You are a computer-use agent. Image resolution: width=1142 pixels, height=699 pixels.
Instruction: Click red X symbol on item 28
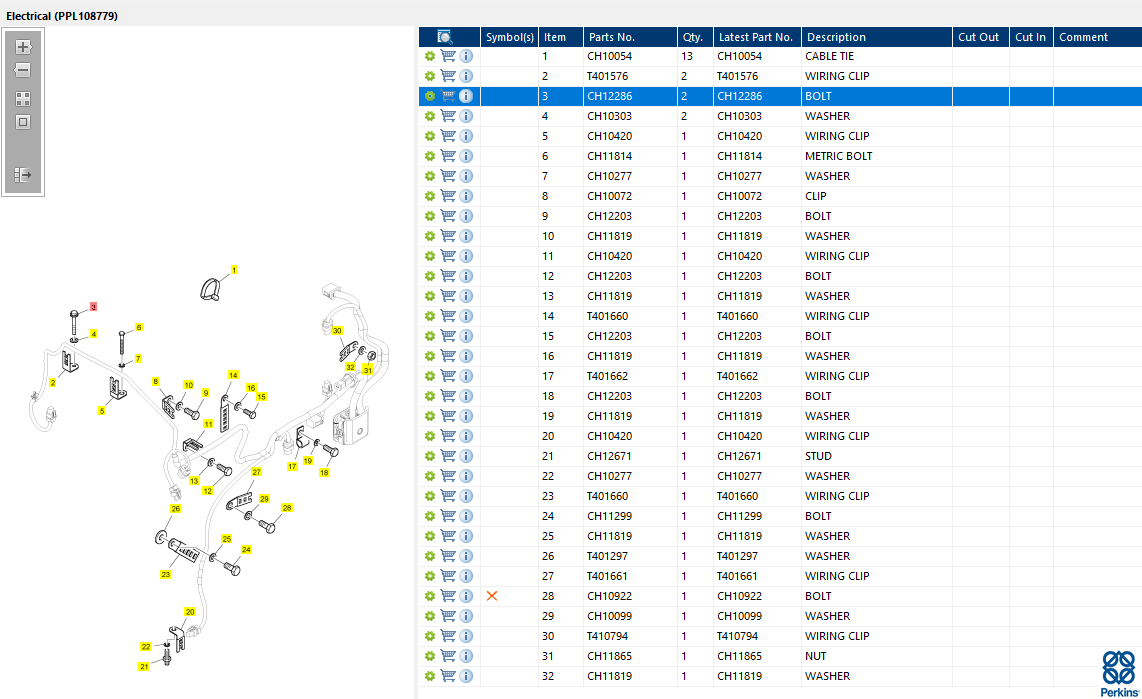(492, 596)
